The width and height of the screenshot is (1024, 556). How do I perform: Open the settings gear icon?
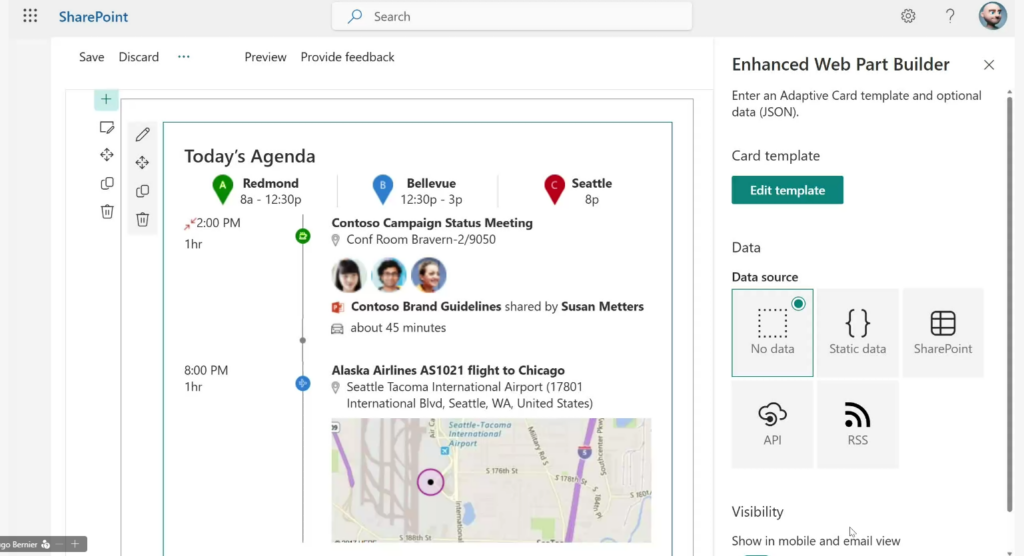pyautogui.click(x=908, y=16)
